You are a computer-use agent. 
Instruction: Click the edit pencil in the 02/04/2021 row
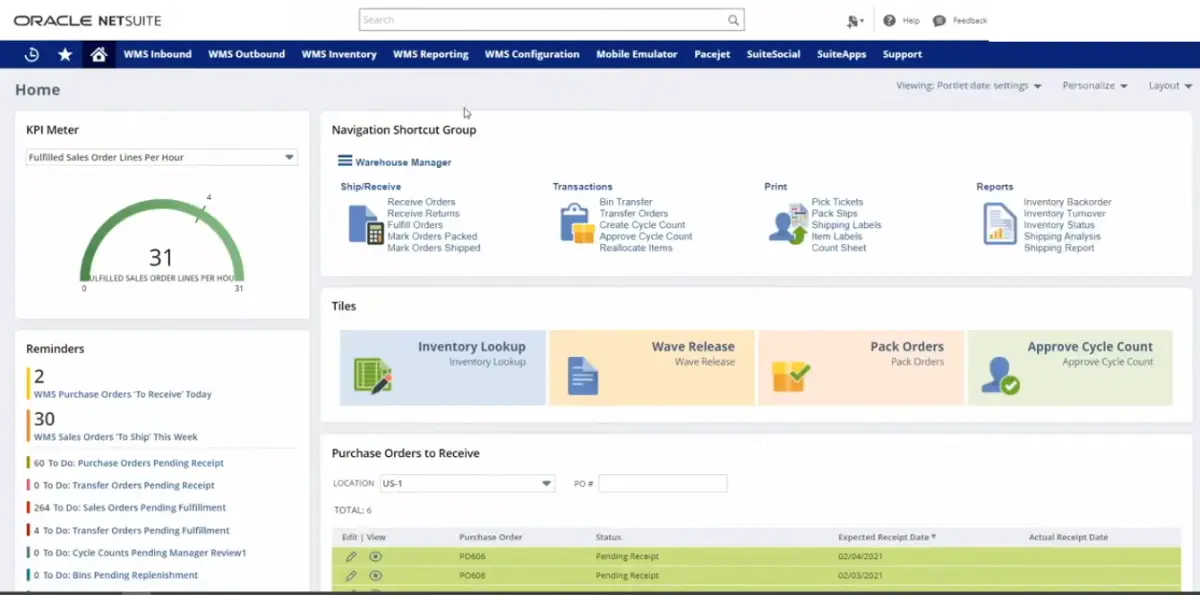[351, 557]
